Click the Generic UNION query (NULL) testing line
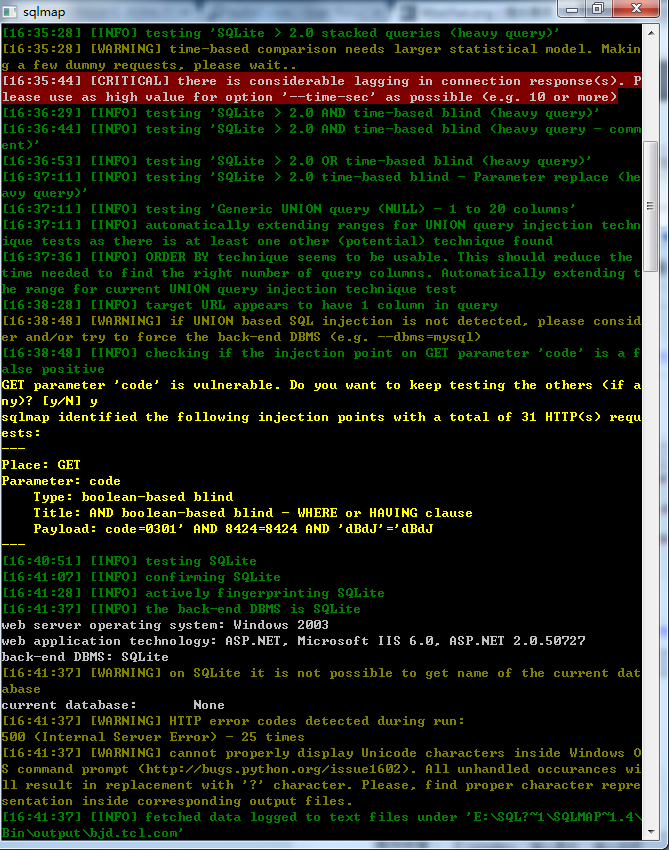 click(x=288, y=209)
